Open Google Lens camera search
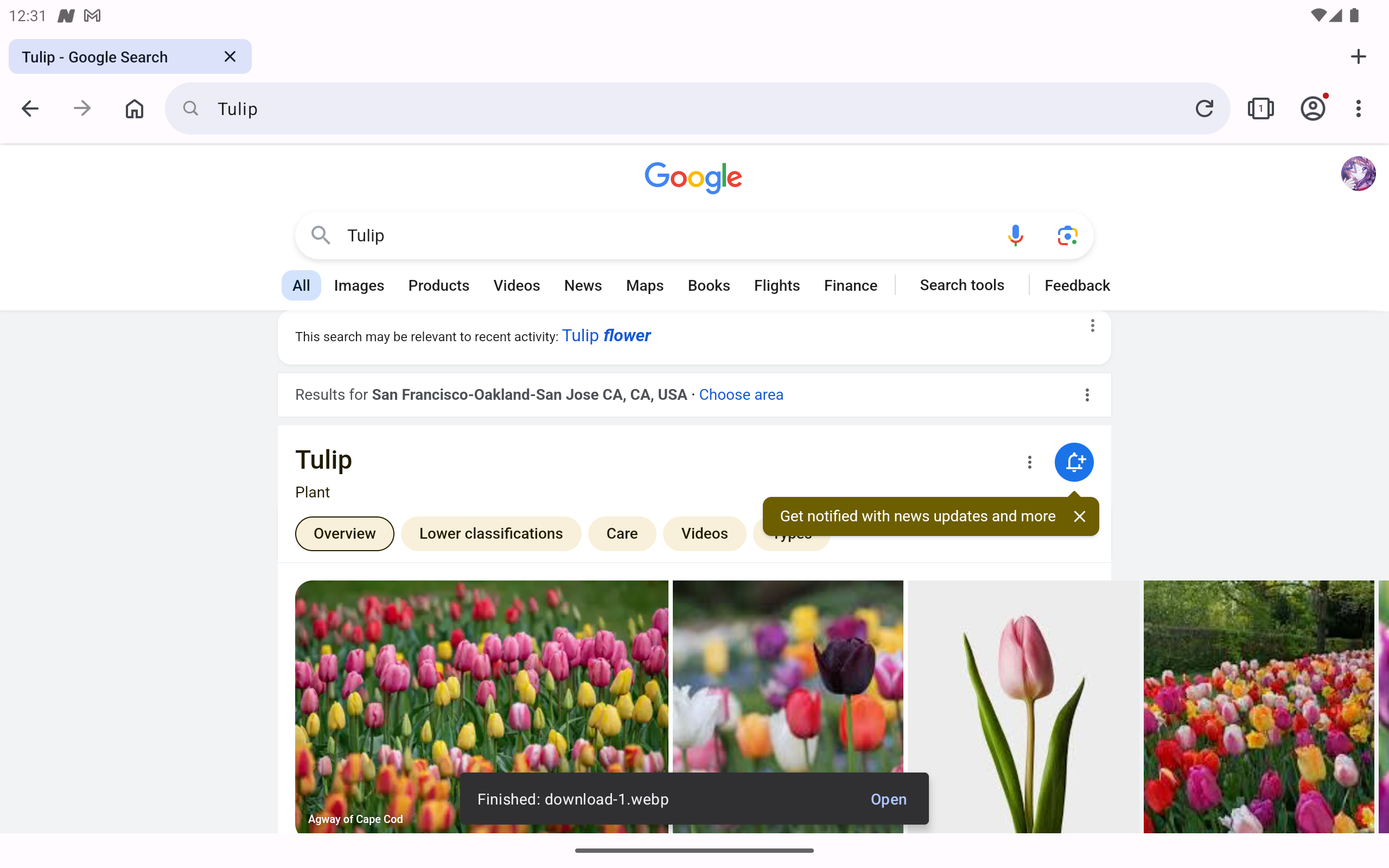1389x868 pixels. [1067, 235]
